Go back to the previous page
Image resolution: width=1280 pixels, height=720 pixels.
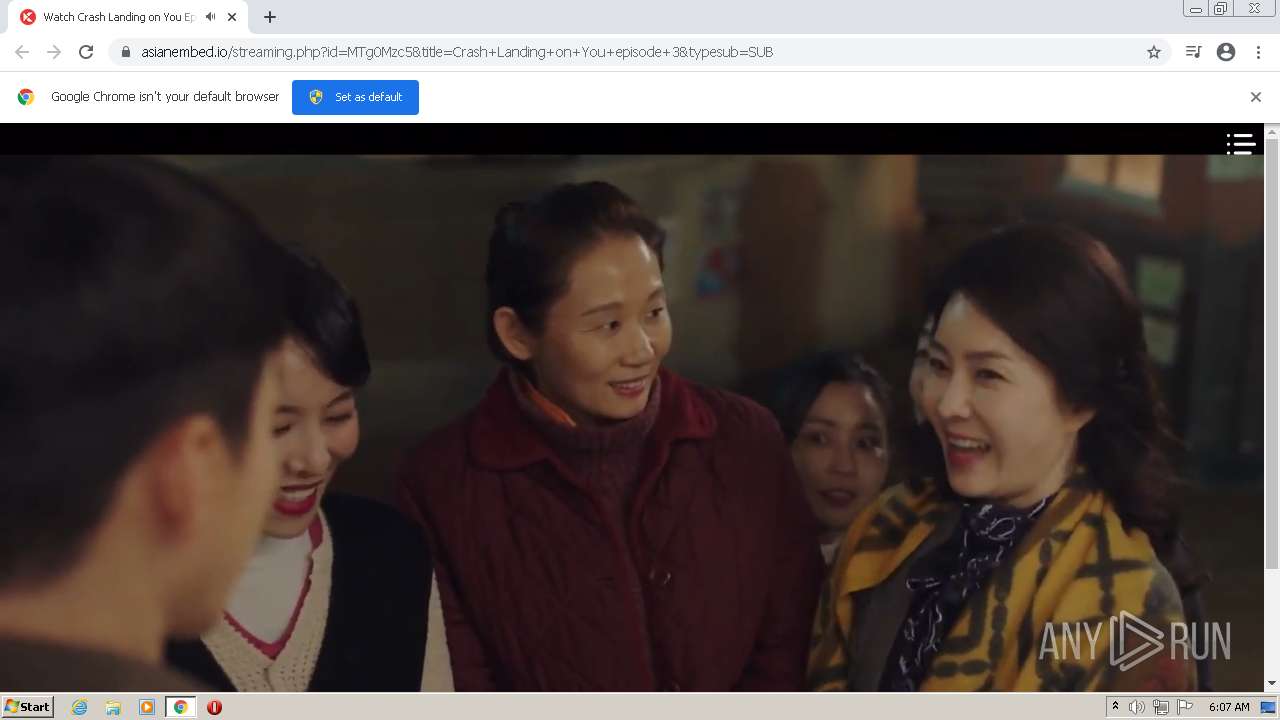pos(22,52)
